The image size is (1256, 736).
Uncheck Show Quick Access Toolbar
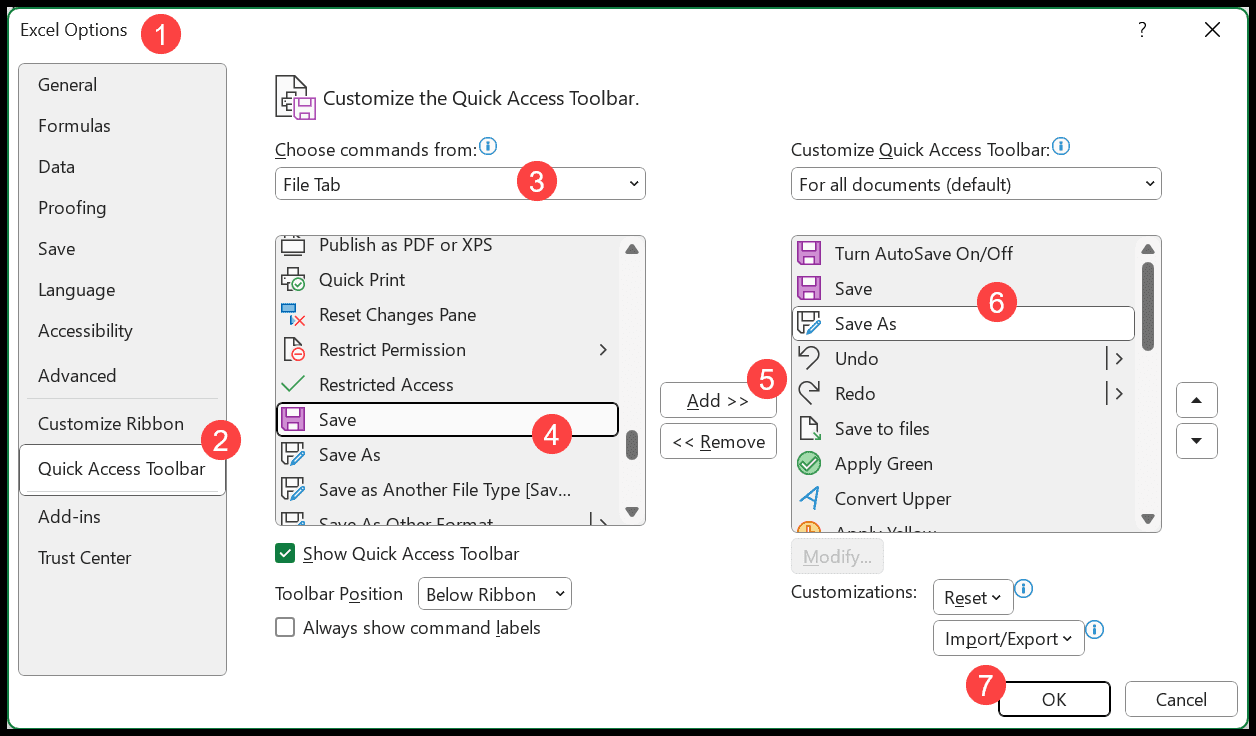(x=285, y=554)
